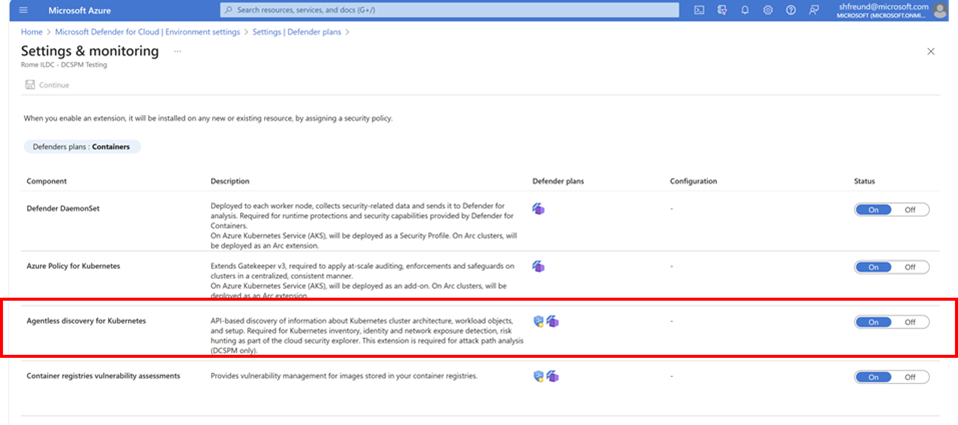This screenshot has height=425, width=958.
Task: Select the Defender DaemonSet component name
Action: click(62, 208)
